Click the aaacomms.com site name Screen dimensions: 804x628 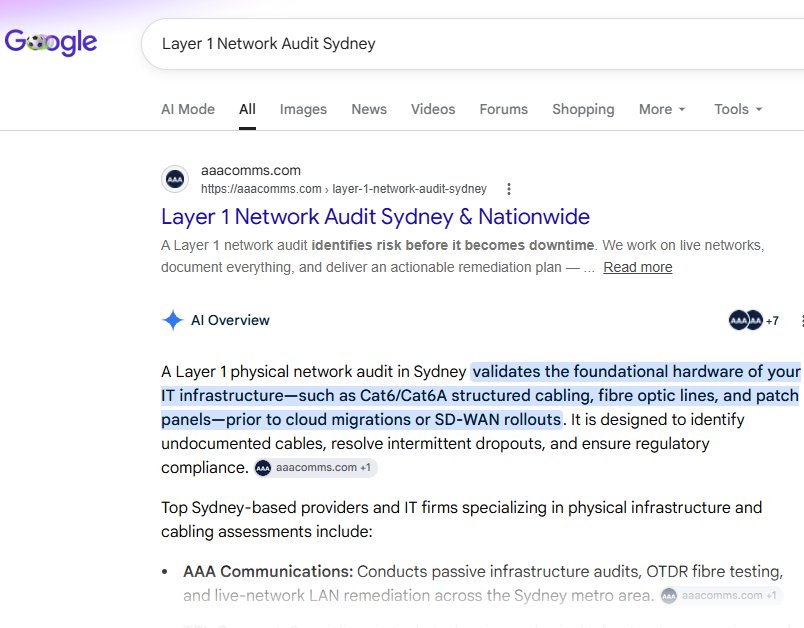251,170
